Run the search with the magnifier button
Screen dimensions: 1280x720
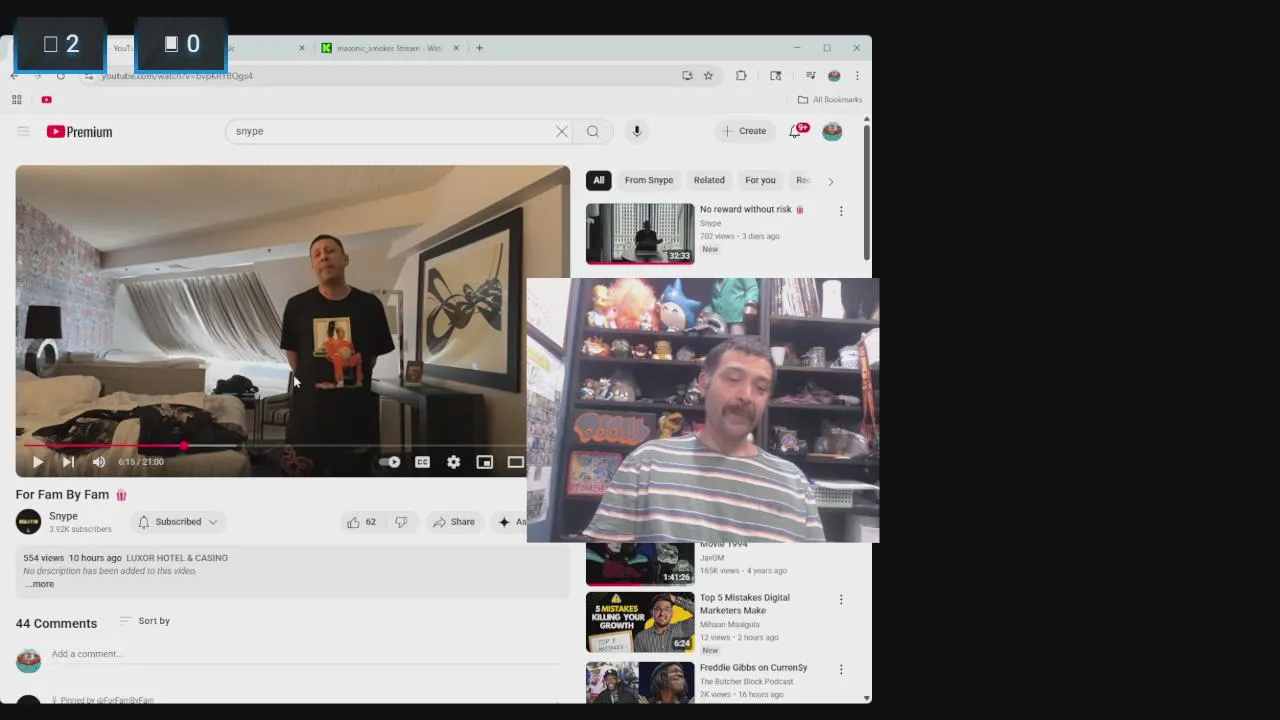593,131
